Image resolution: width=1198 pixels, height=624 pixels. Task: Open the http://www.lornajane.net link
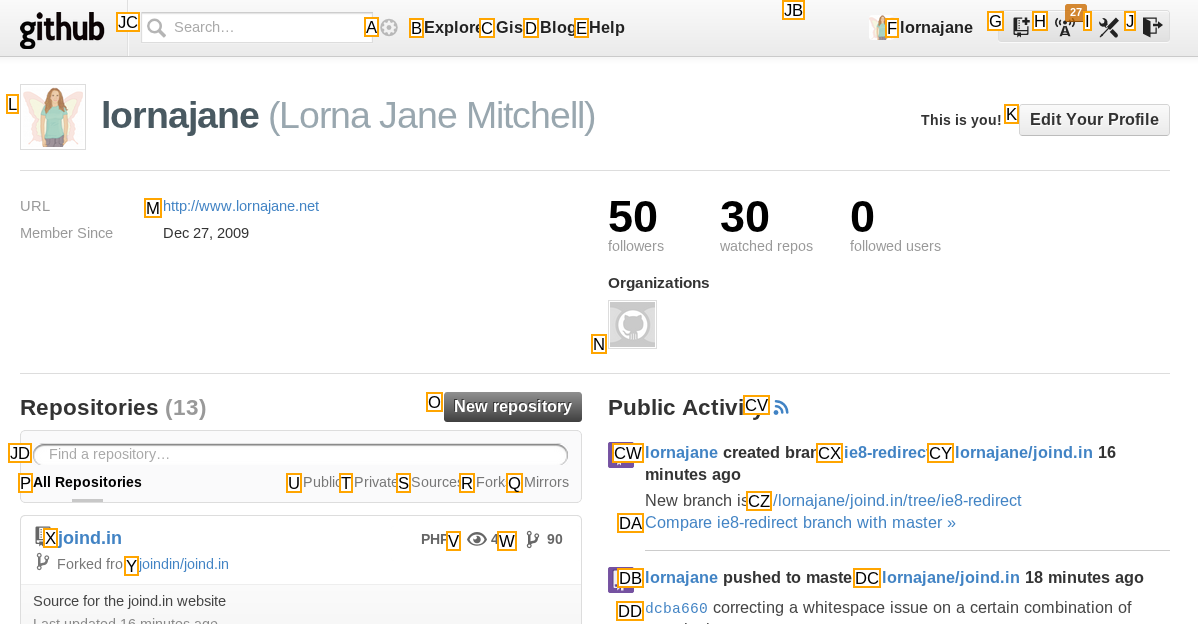click(x=241, y=206)
